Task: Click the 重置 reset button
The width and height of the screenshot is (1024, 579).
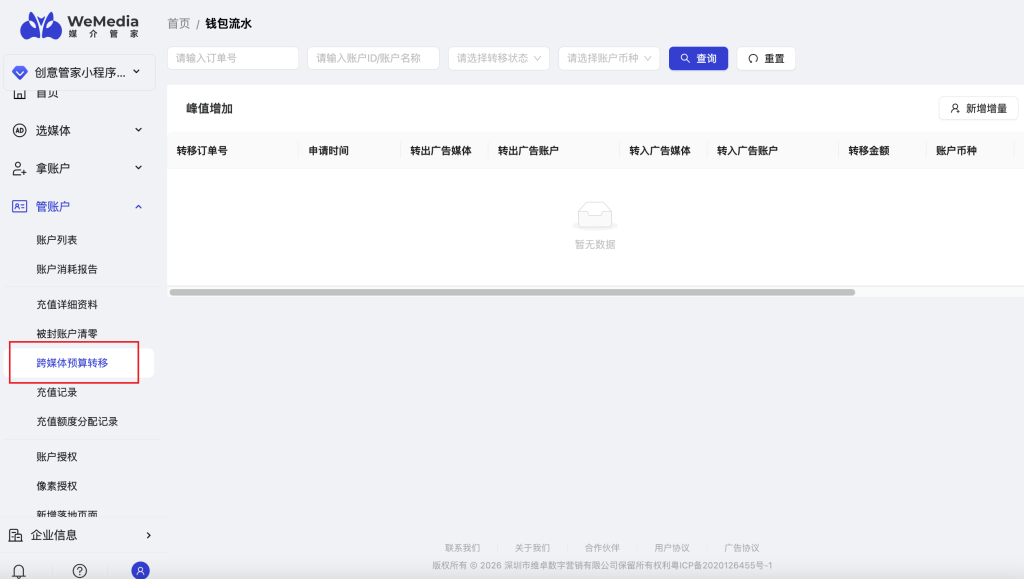Action: click(765, 58)
